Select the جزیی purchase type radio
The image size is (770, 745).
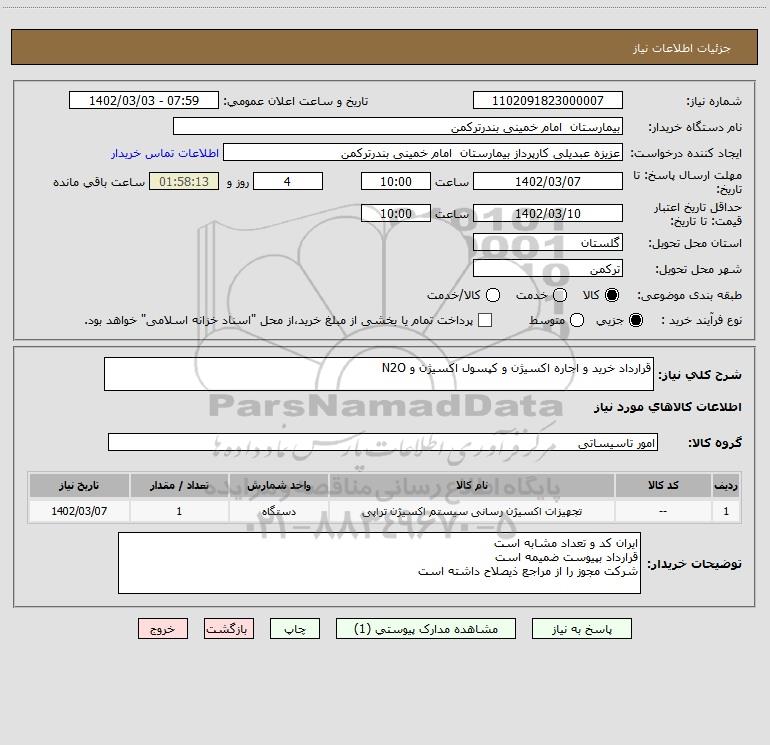point(635,320)
